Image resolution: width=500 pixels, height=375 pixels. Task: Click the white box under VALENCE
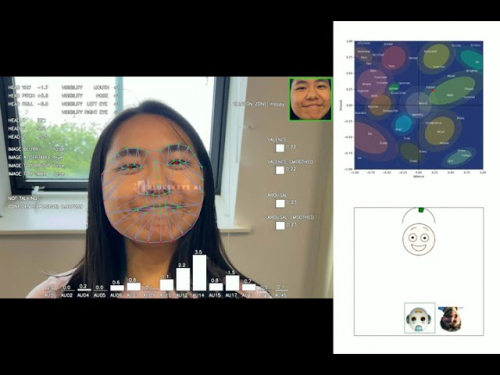tap(280, 148)
